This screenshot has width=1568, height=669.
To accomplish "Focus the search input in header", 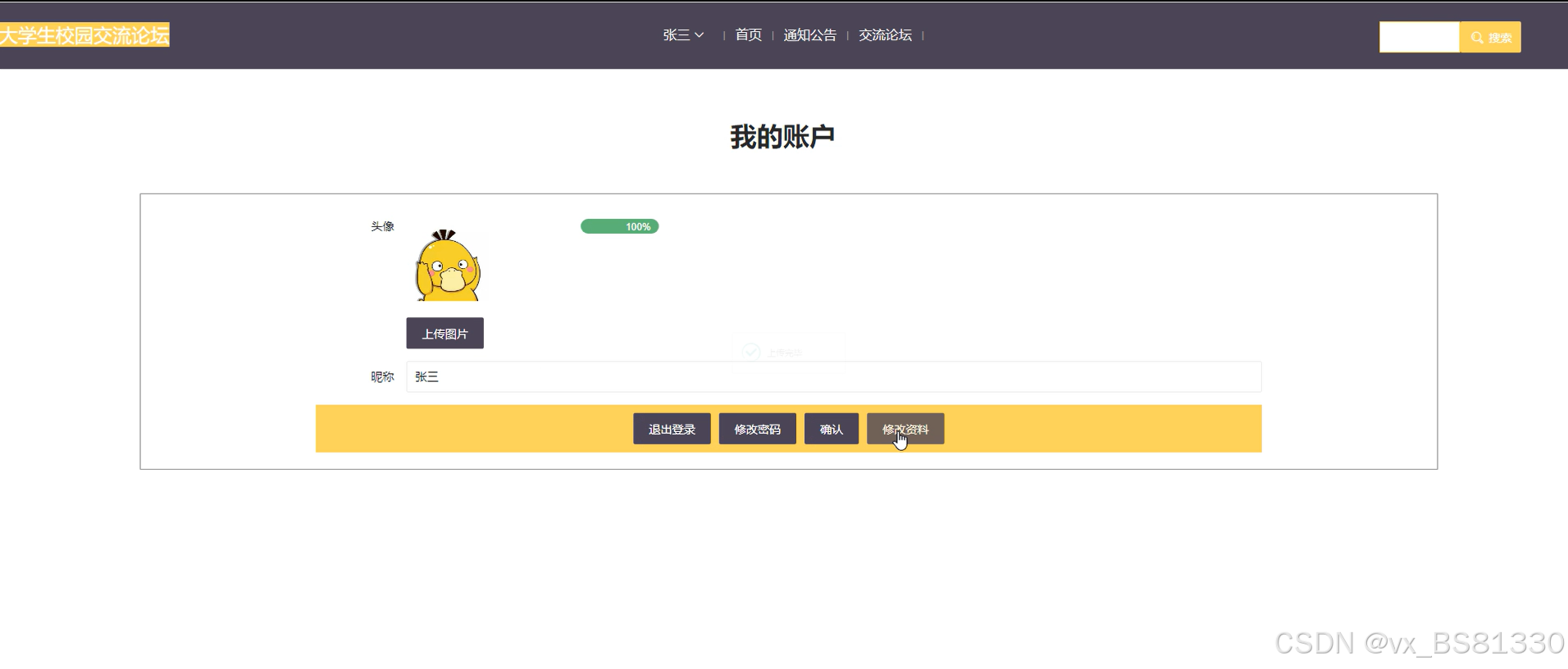I will tap(1420, 37).
